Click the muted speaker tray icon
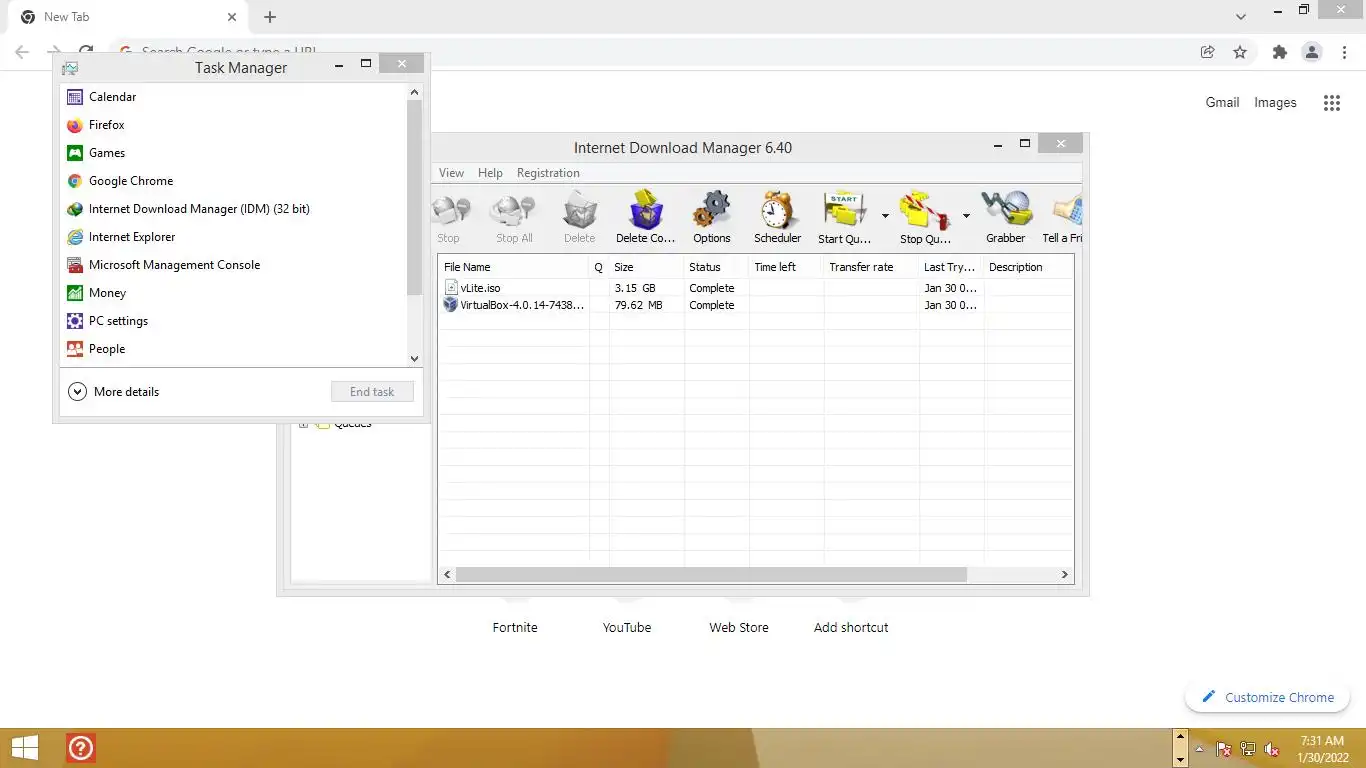 tap(1272, 749)
